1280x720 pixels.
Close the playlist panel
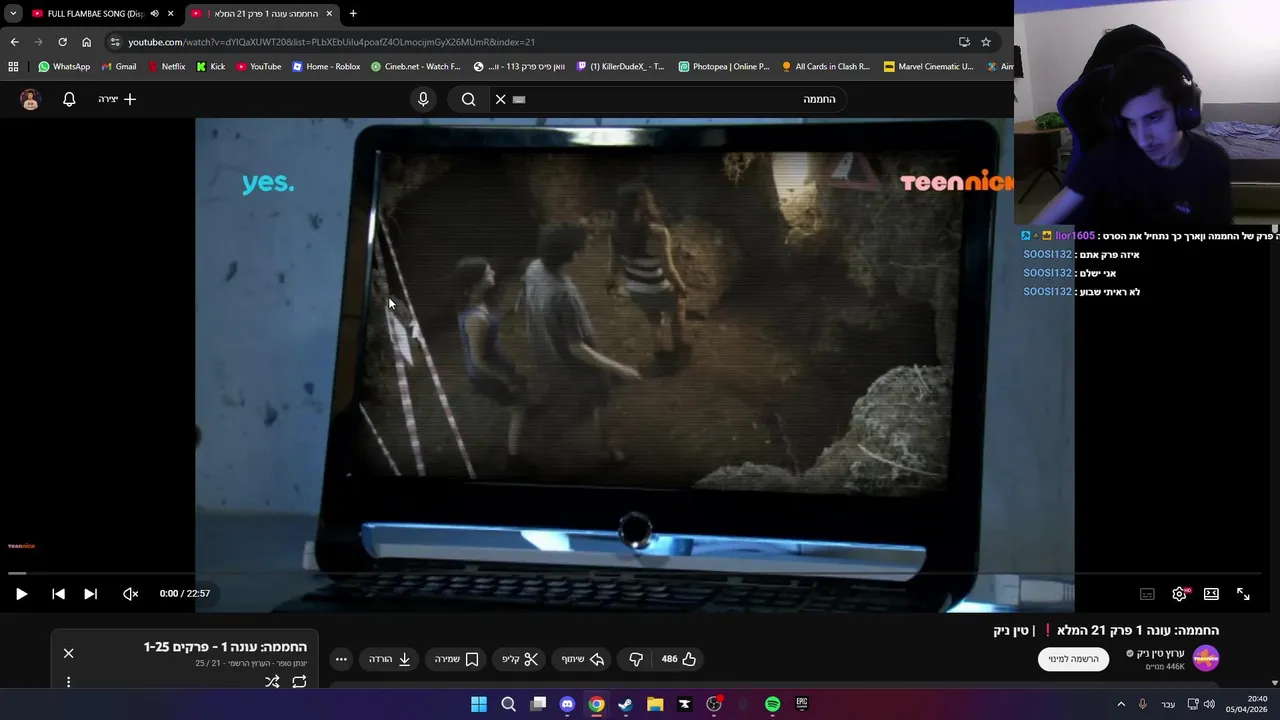point(68,653)
